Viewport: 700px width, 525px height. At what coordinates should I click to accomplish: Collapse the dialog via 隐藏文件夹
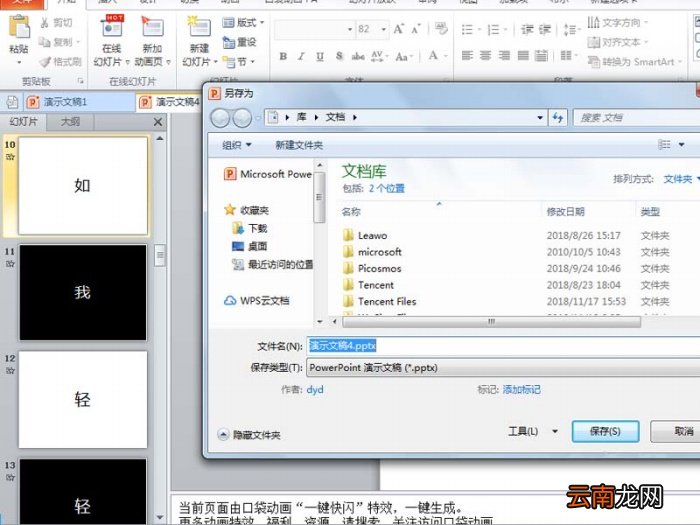(249, 435)
